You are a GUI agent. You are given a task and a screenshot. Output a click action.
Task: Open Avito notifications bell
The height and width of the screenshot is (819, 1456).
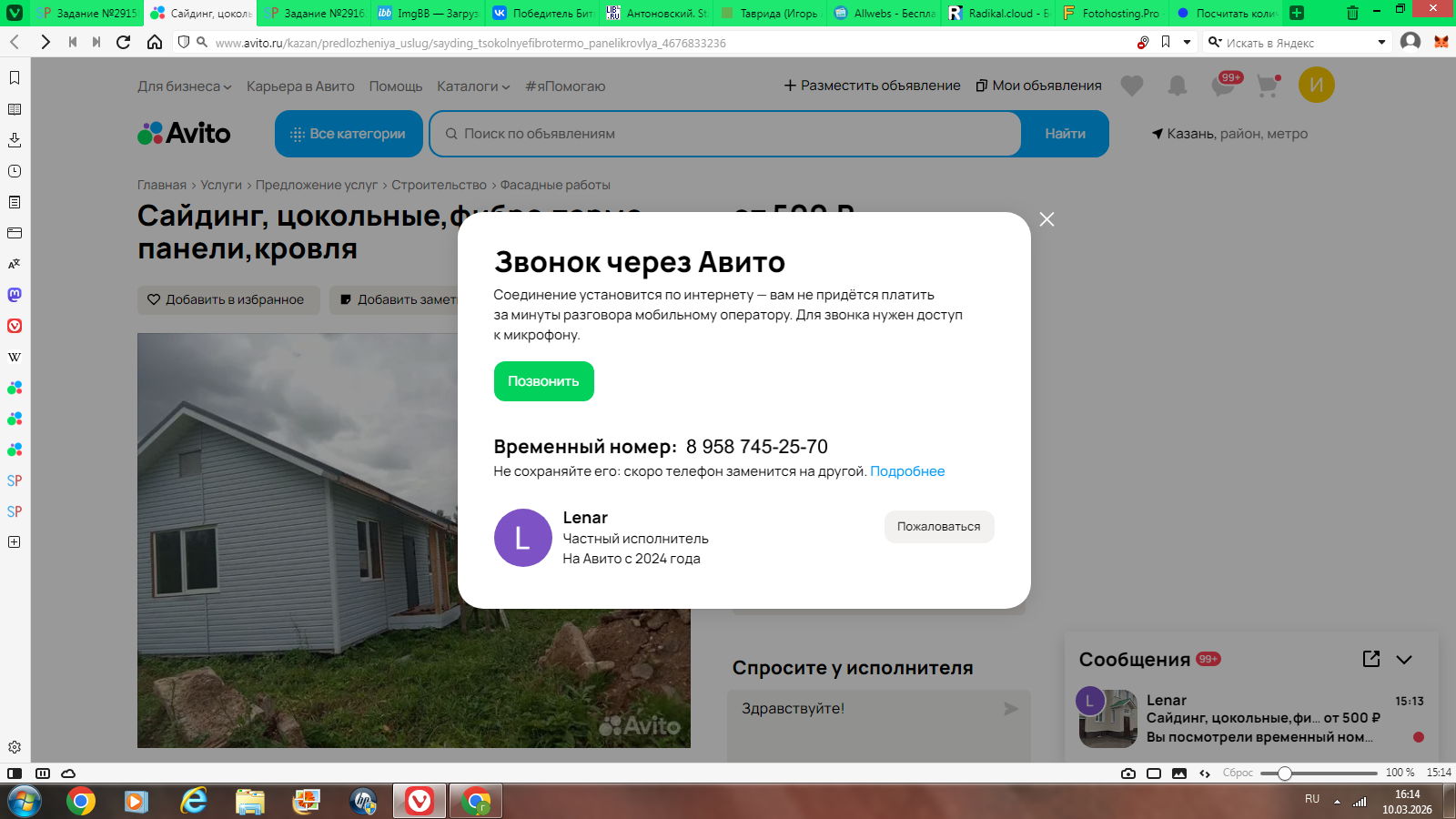1178,86
